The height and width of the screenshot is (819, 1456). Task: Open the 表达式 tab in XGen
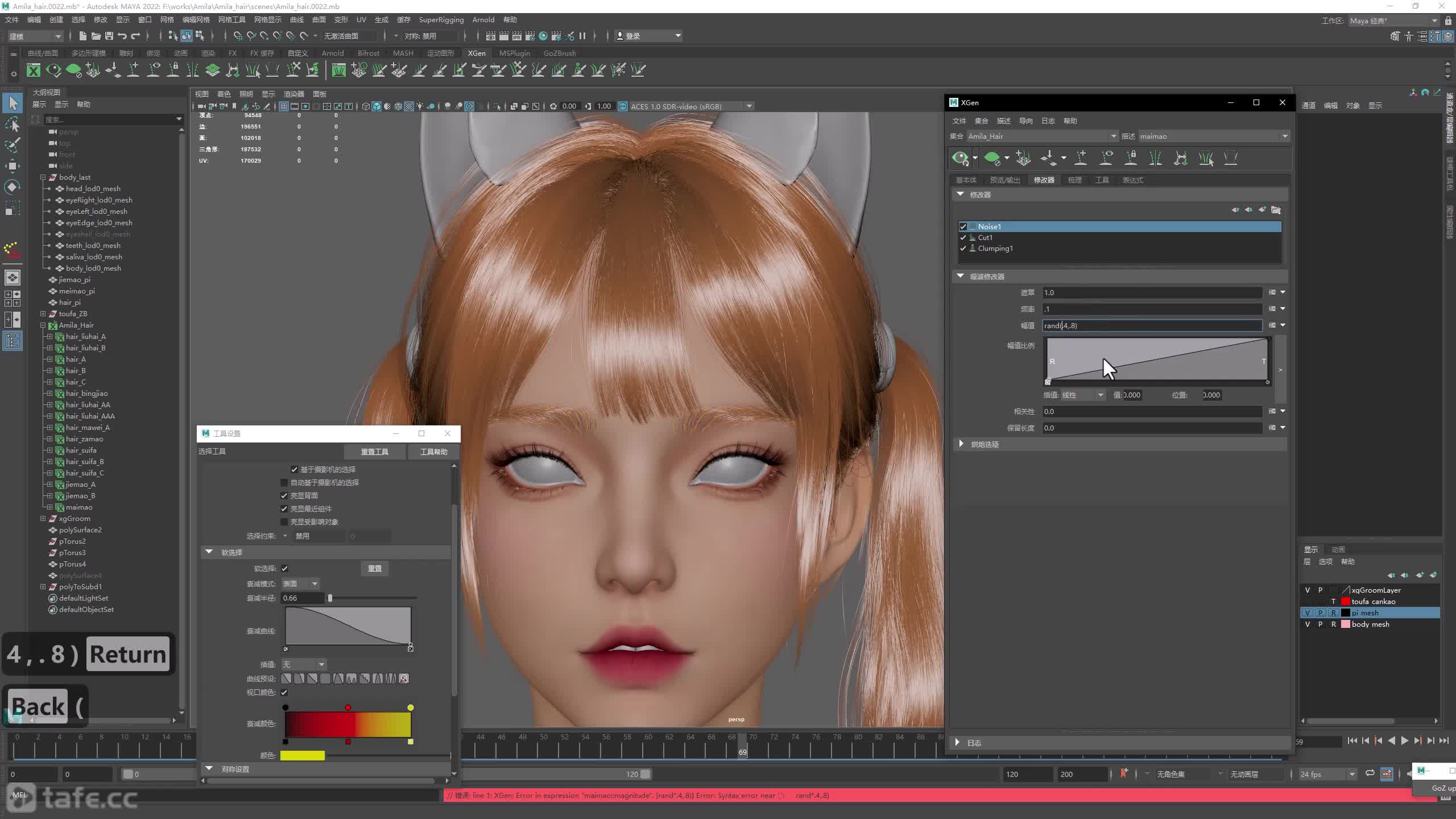(1132, 180)
